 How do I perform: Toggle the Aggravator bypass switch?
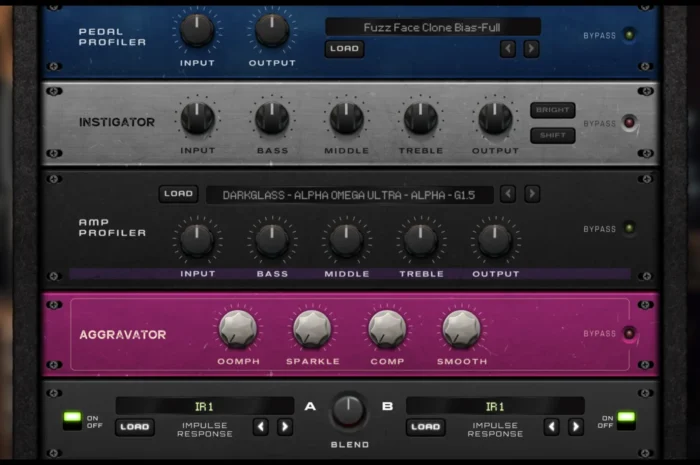click(629, 333)
